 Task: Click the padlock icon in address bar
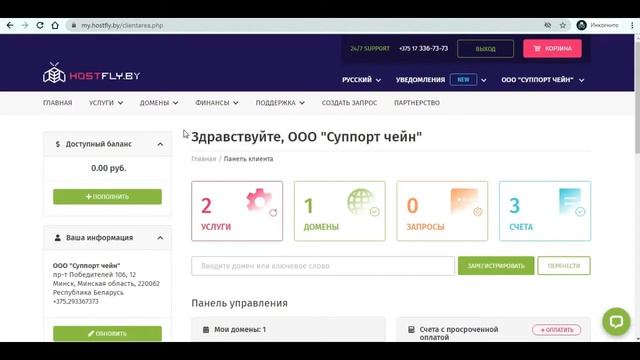pos(73,25)
